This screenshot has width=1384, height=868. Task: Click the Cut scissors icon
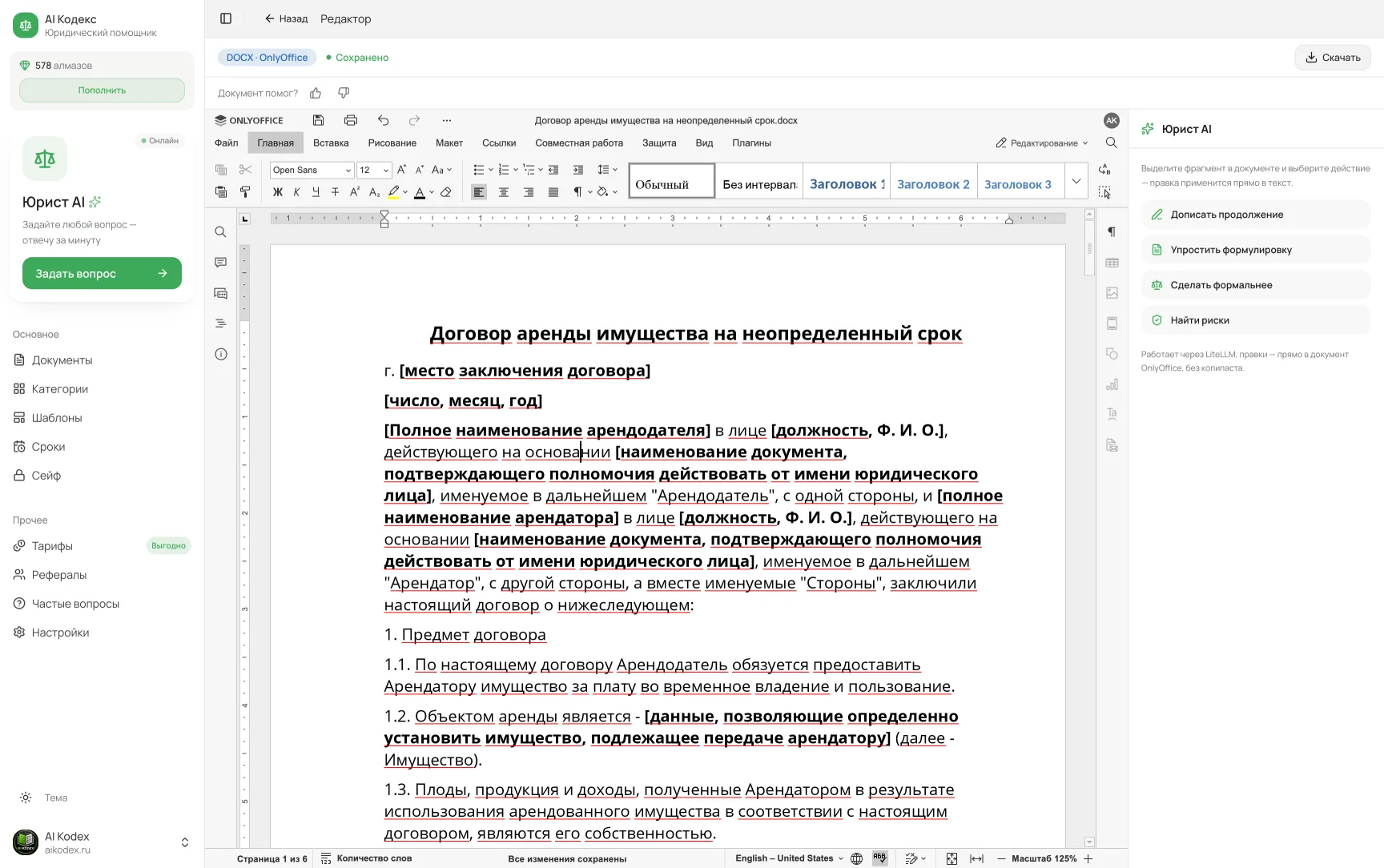click(x=245, y=170)
